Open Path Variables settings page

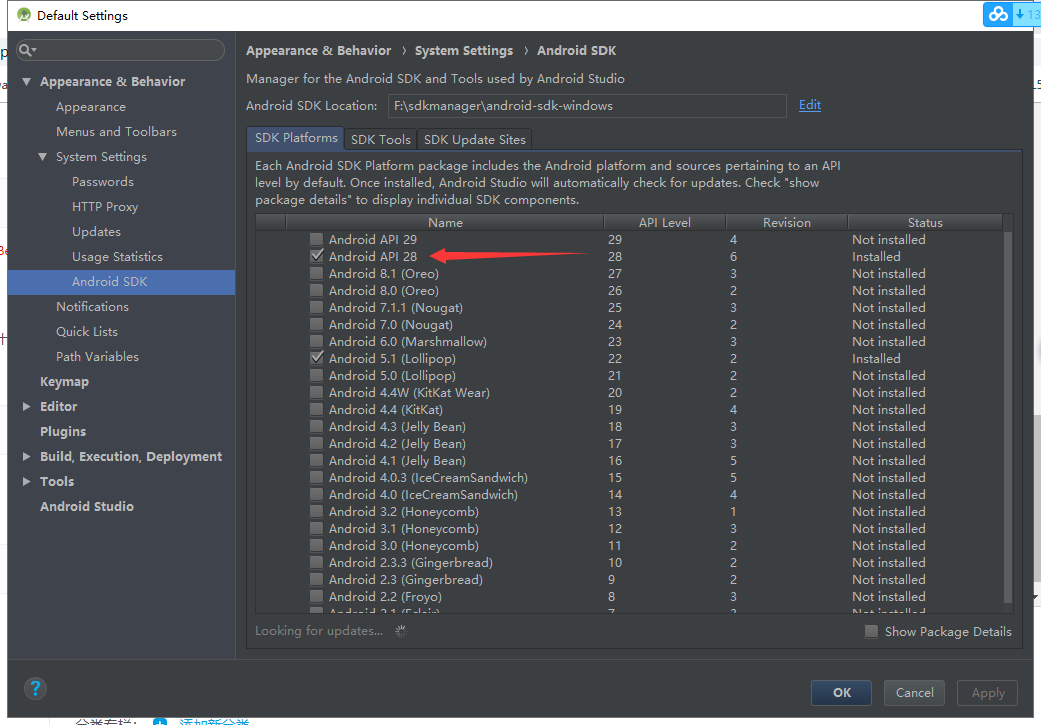point(98,357)
